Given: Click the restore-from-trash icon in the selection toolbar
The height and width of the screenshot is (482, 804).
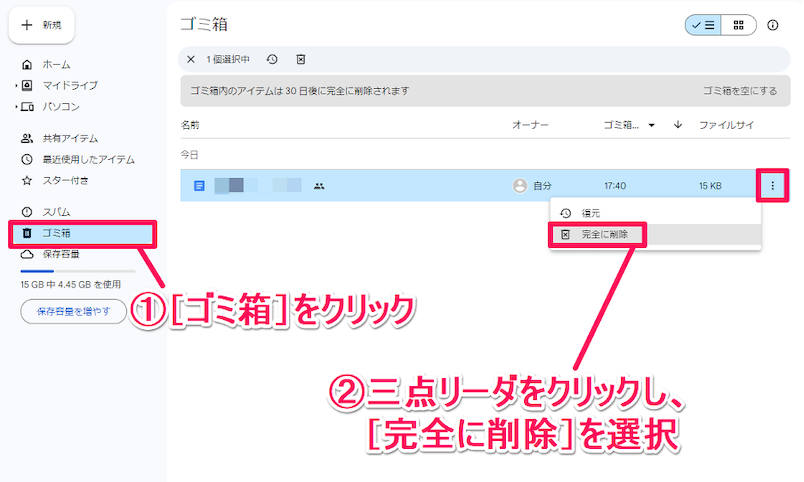Looking at the screenshot, I should (x=272, y=59).
